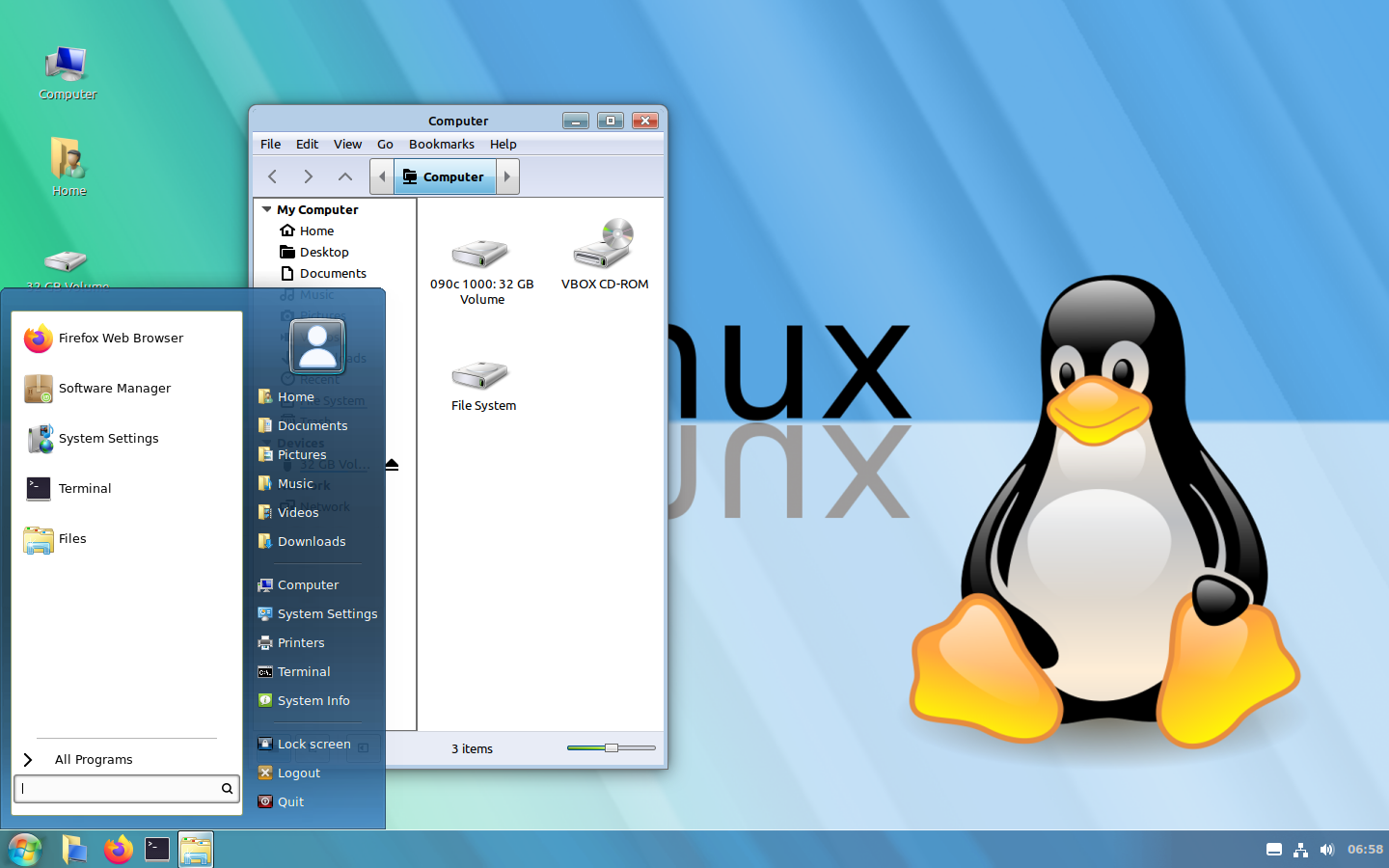Open the Go menu in the Computer window

(x=385, y=145)
